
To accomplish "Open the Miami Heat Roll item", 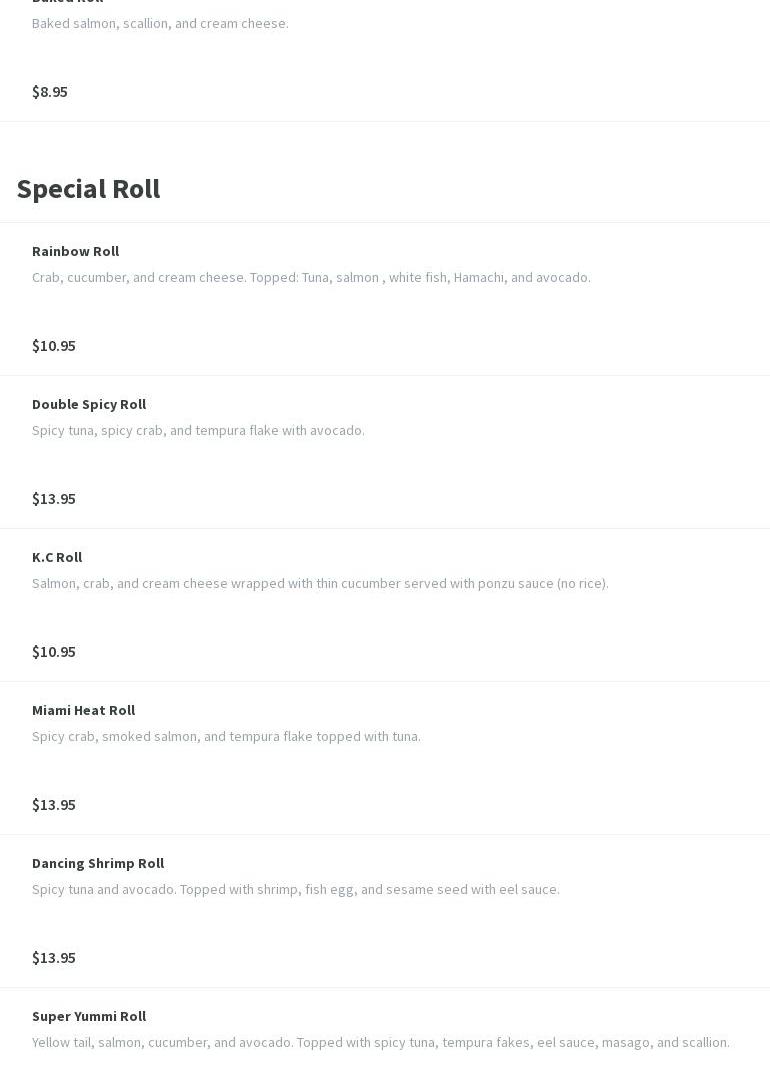I will [x=83, y=710].
